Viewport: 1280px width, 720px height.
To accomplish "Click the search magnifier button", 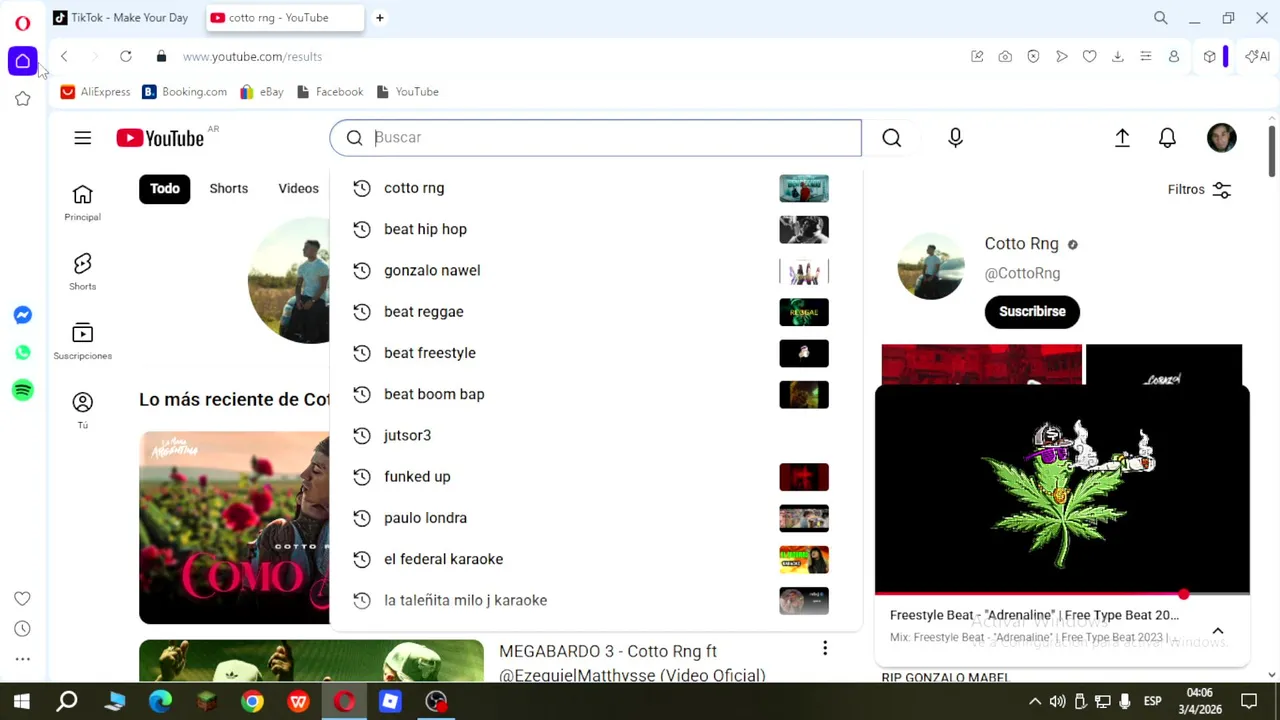I will [x=892, y=138].
